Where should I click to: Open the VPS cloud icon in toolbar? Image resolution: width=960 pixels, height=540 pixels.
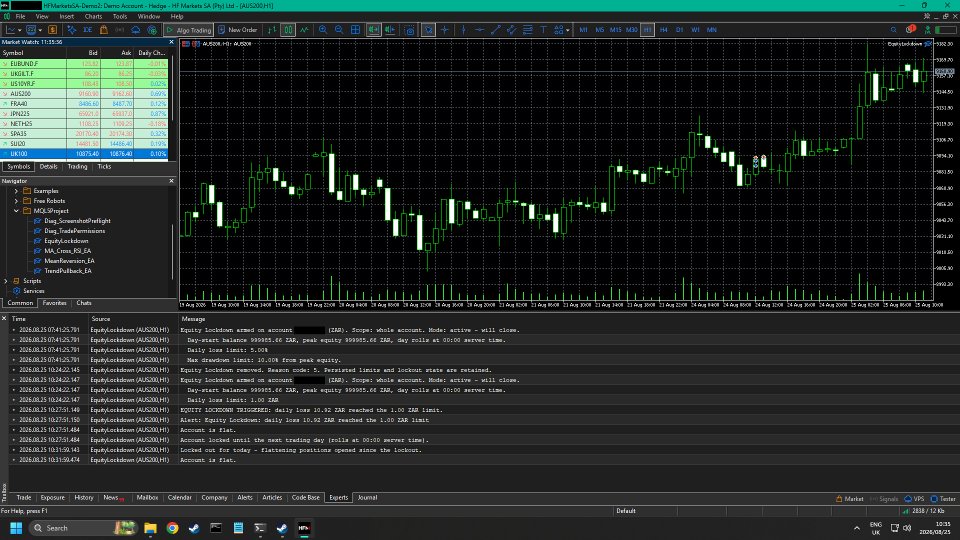[x=136, y=29]
